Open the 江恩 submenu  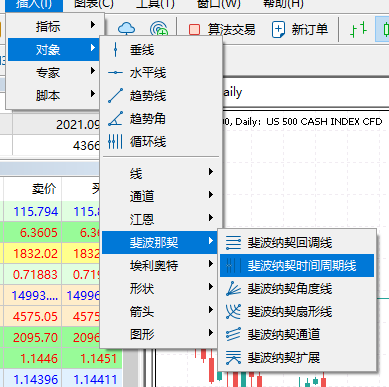[x=161, y=219]
